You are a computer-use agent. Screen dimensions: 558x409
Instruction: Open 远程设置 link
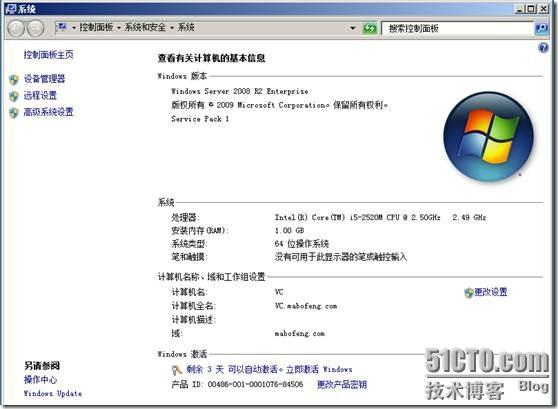40,95
